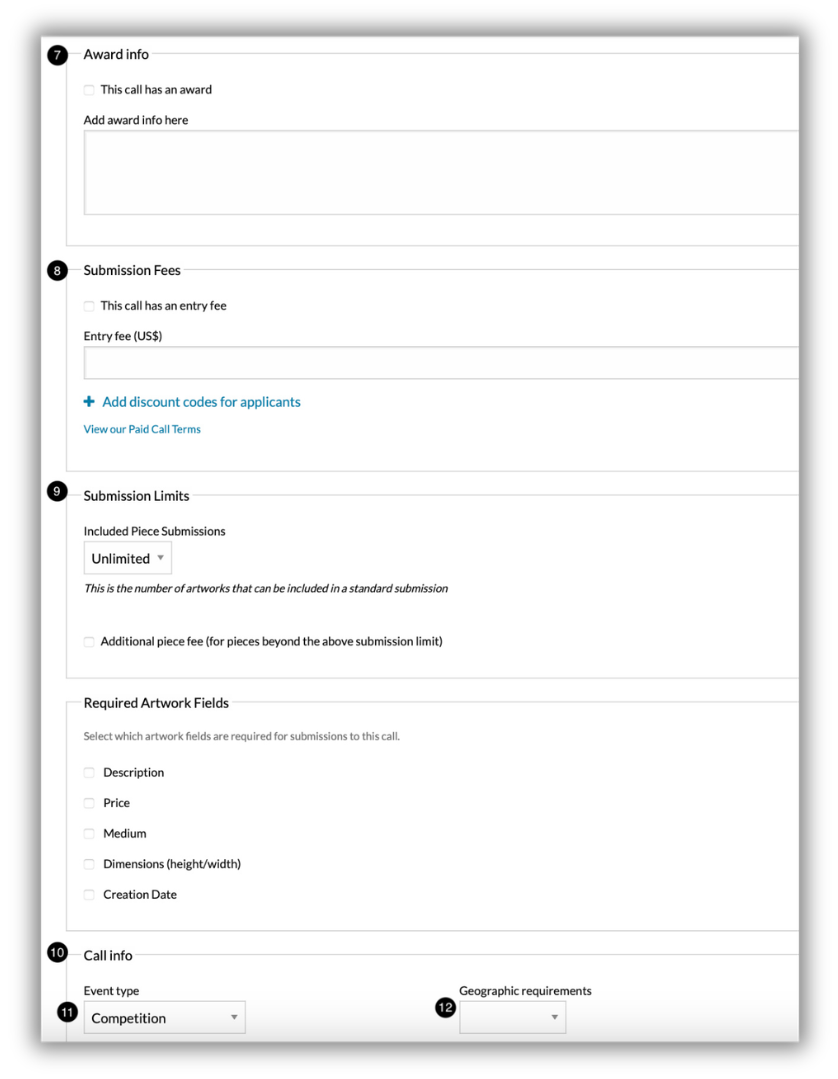The image size is (838, 1079).
Task: Toggle the Additional piece fee checkbox
Action: point(89,642)
